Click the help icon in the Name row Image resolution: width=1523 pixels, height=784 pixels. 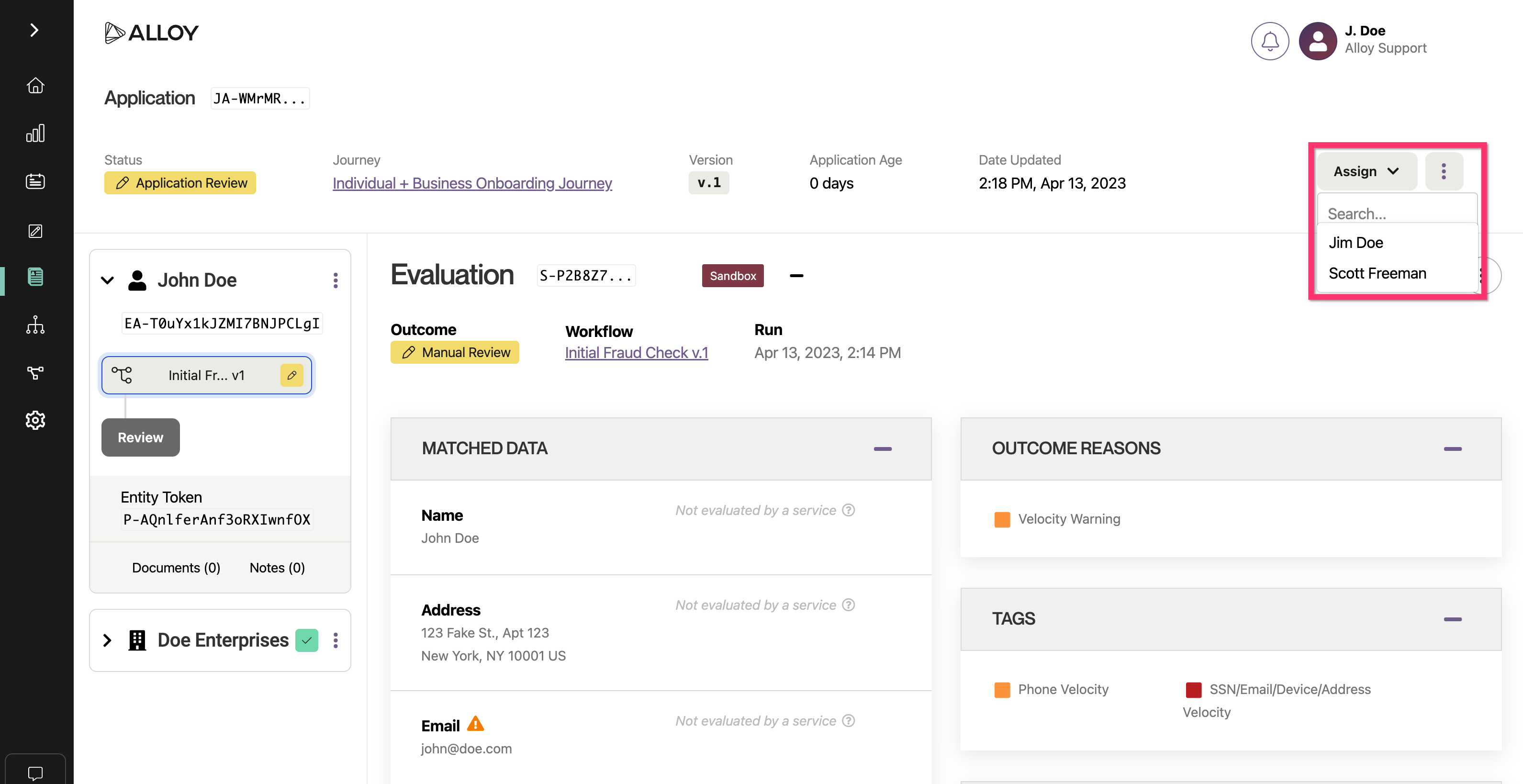pyautogui.click(x=849, y=510)
